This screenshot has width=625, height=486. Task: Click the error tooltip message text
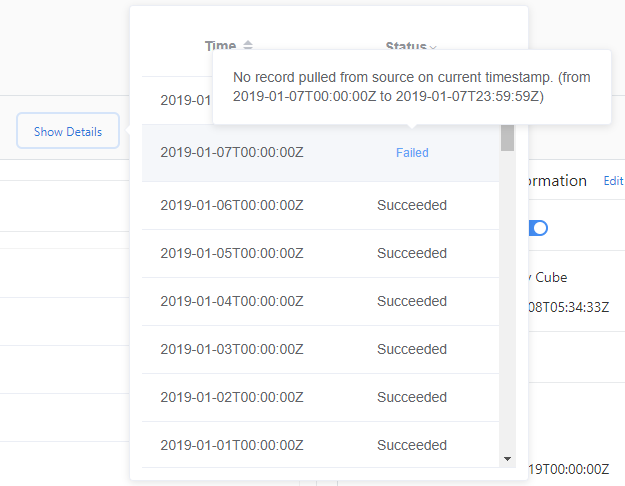pos(410,87)
